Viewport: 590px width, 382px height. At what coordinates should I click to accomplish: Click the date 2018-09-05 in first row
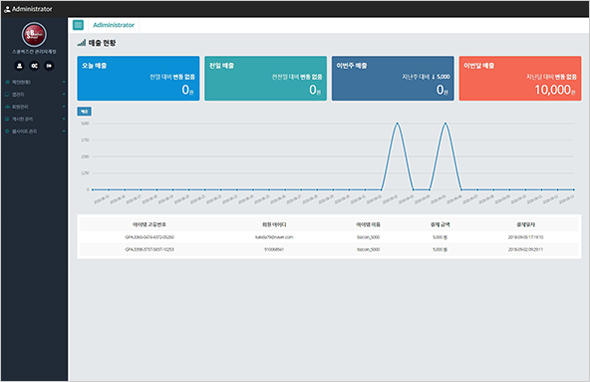coord(526,237)
